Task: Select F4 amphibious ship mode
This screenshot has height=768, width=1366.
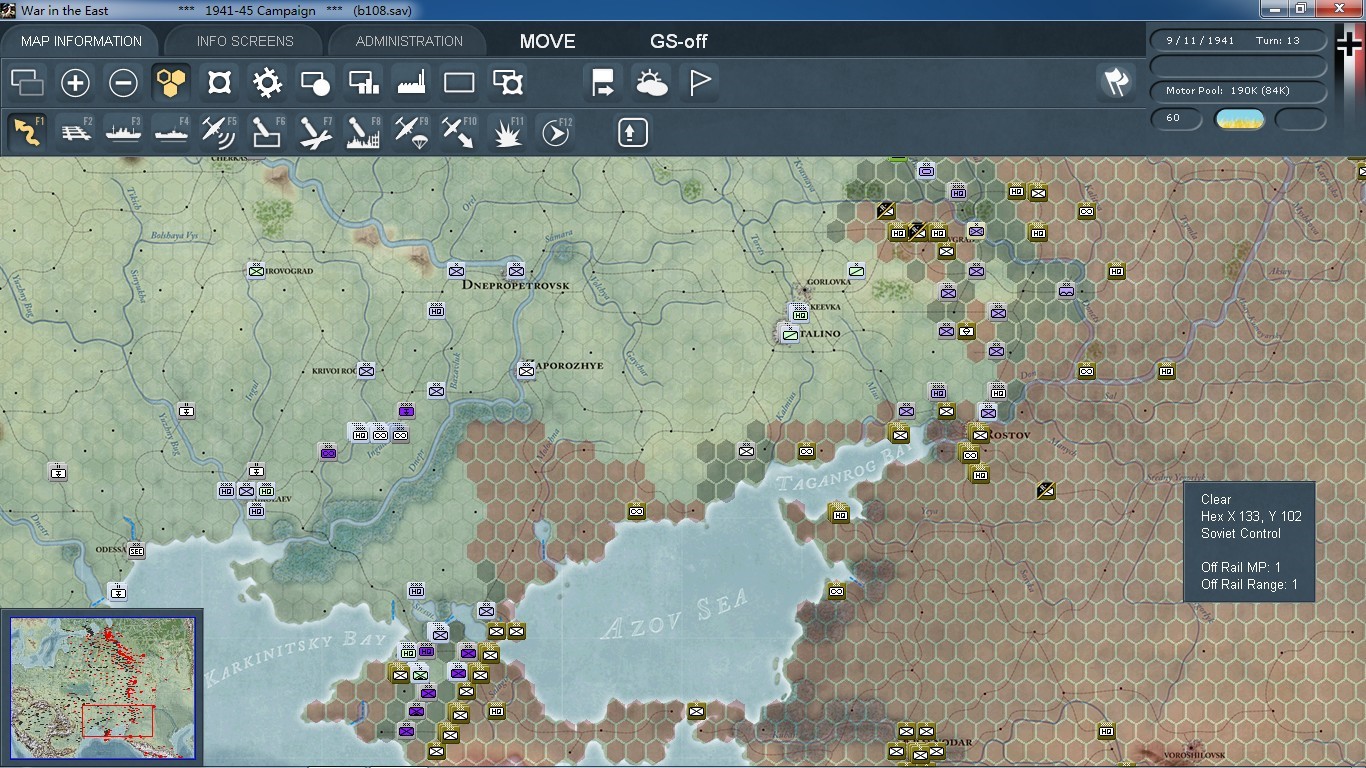Action: (171, 132)
